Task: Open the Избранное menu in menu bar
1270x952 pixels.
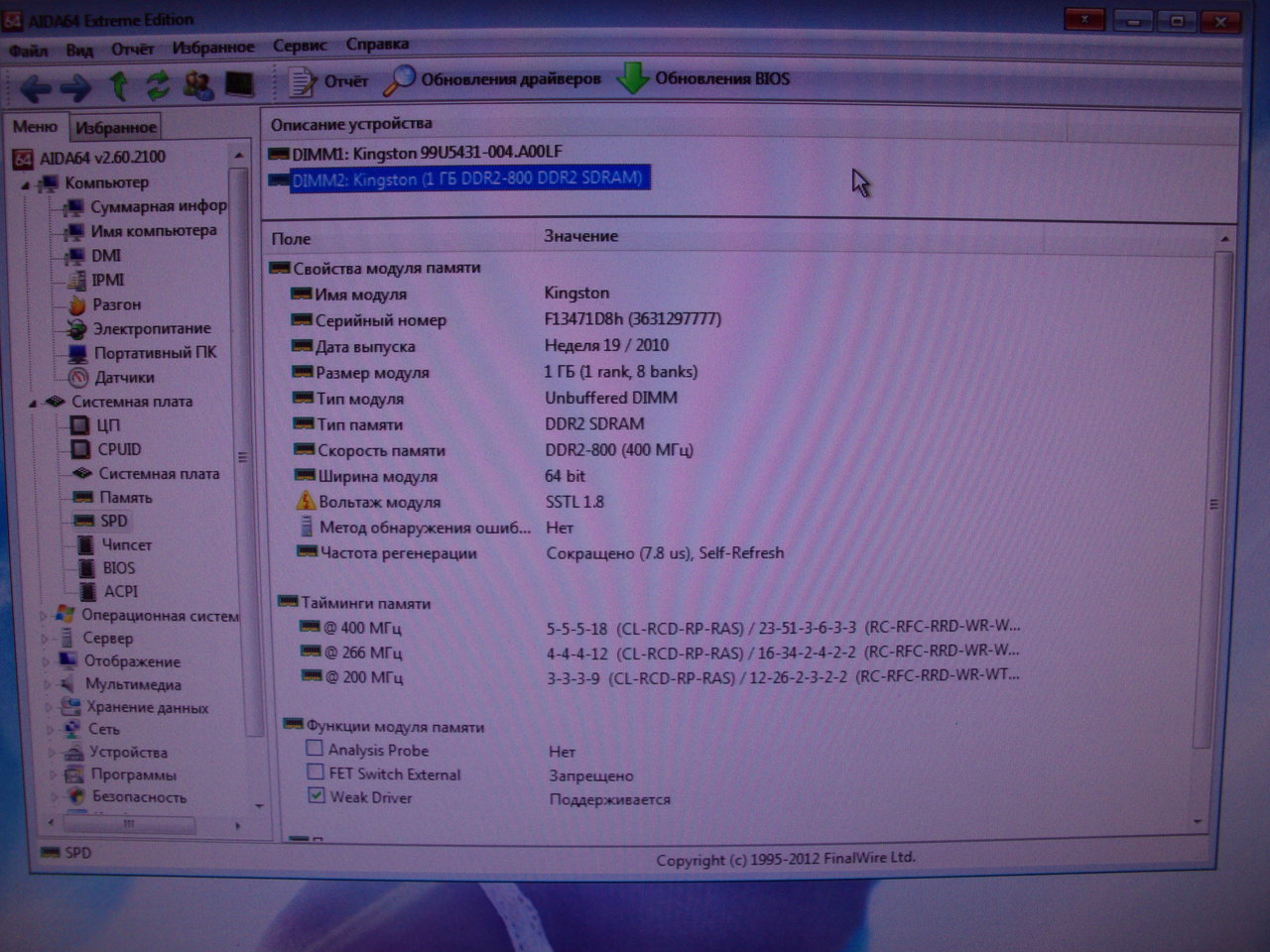Action: pyautogui.click(x=213, y=47)
